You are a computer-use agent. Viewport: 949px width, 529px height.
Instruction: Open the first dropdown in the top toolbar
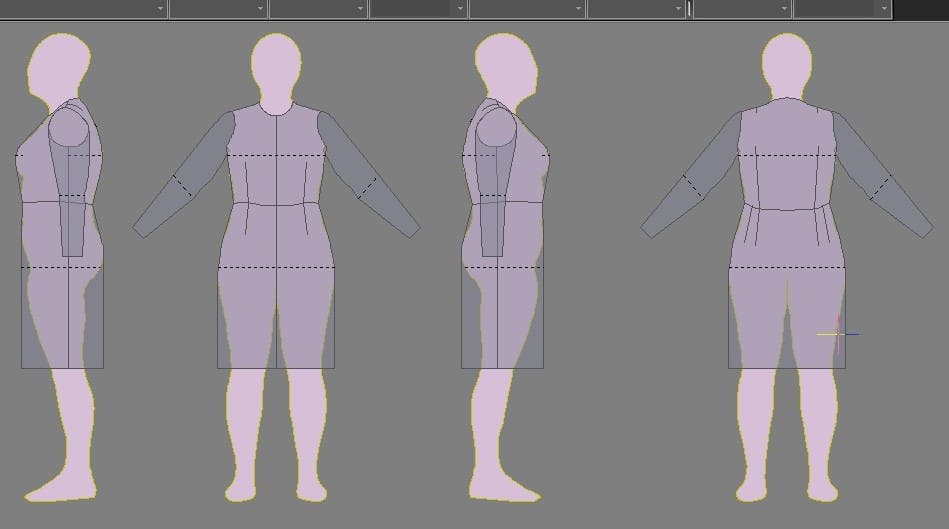coord(161,8)
